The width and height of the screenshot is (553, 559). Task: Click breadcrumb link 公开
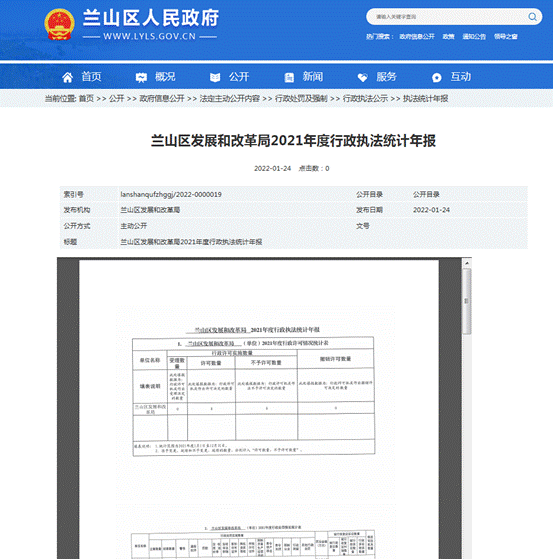click(x=117, y=98)
